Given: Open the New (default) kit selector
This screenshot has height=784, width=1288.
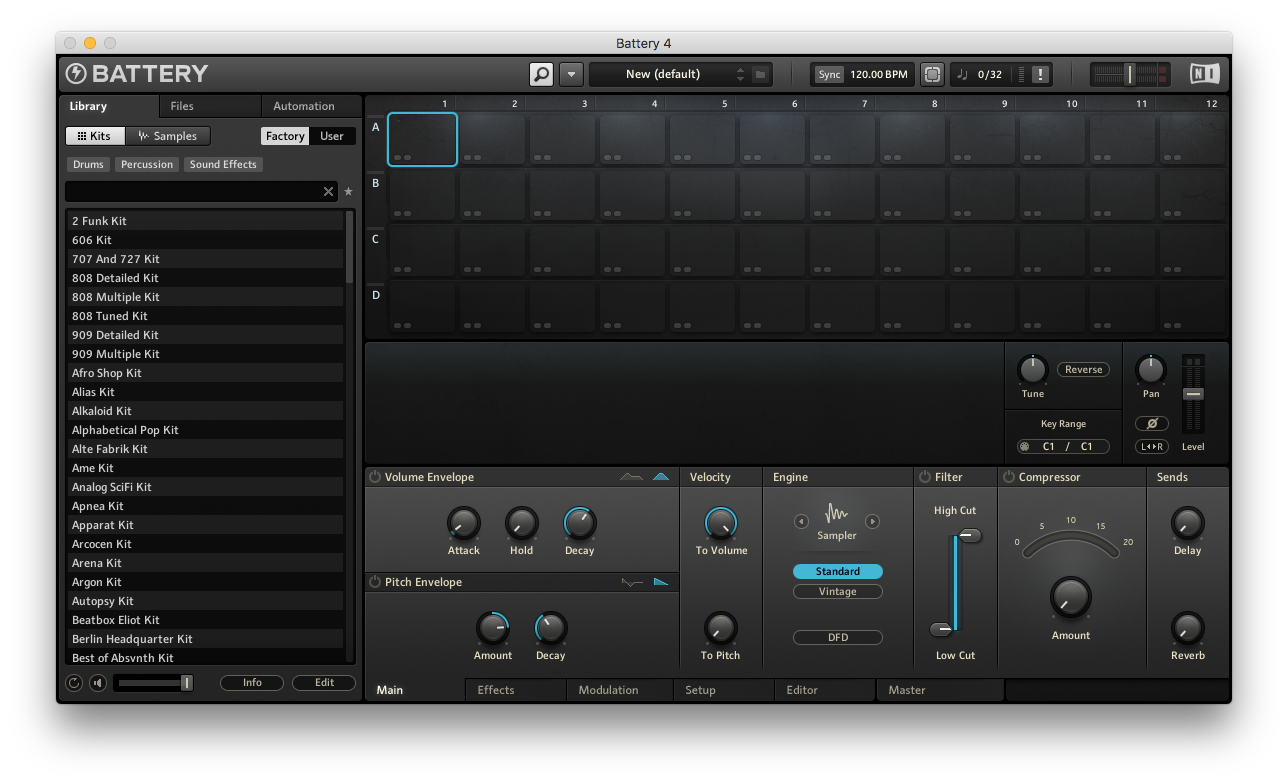Looking at the screenshot, I should click(663, 74).
